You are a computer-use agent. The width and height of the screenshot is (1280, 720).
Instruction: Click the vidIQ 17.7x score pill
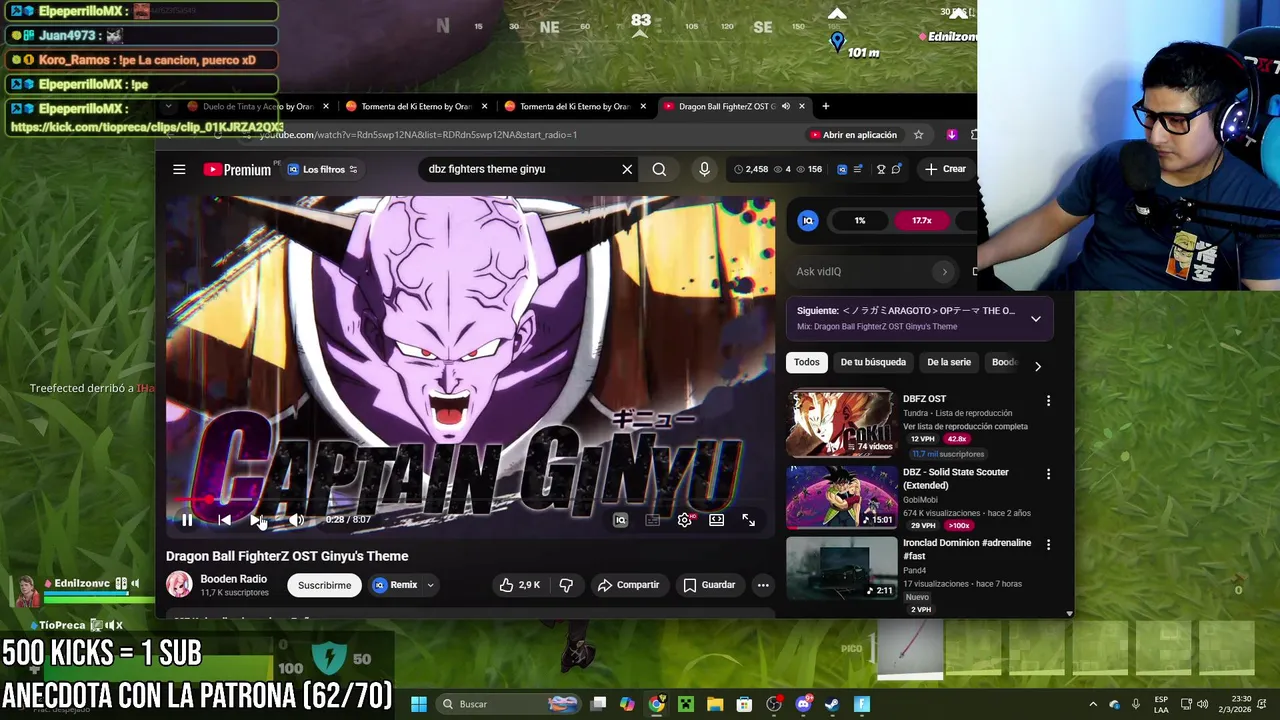click(x=921, y=221)
